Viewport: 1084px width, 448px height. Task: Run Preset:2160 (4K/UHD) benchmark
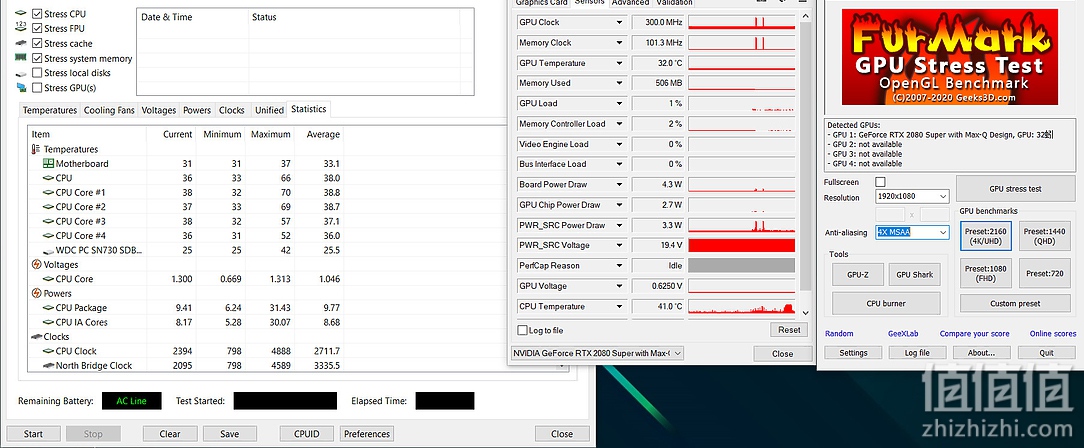coord(985,237)
